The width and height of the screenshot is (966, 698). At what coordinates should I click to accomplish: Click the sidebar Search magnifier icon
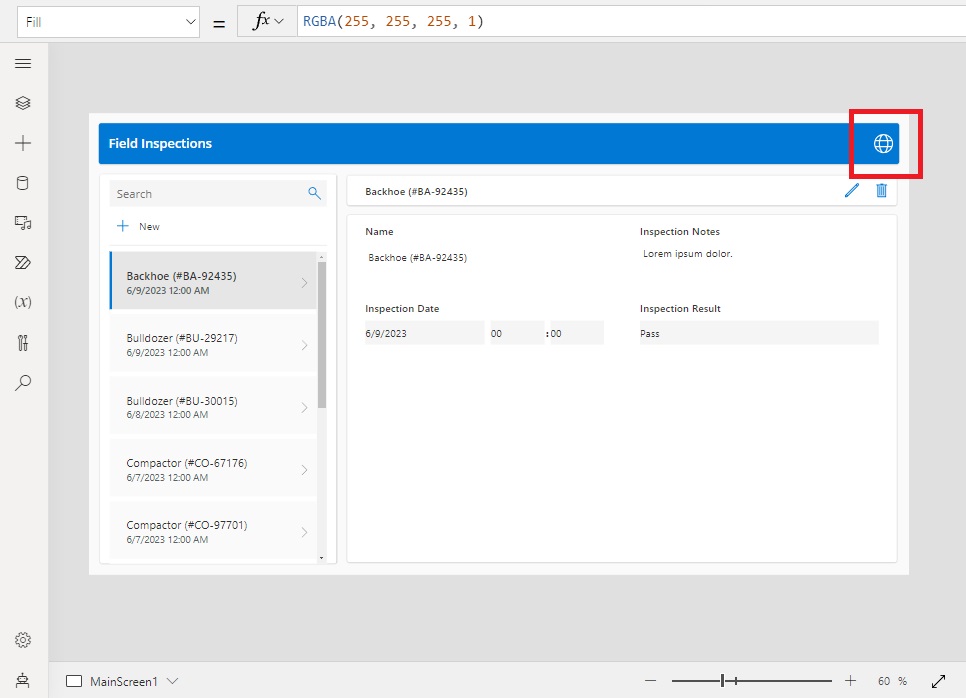tap(23, 383)
